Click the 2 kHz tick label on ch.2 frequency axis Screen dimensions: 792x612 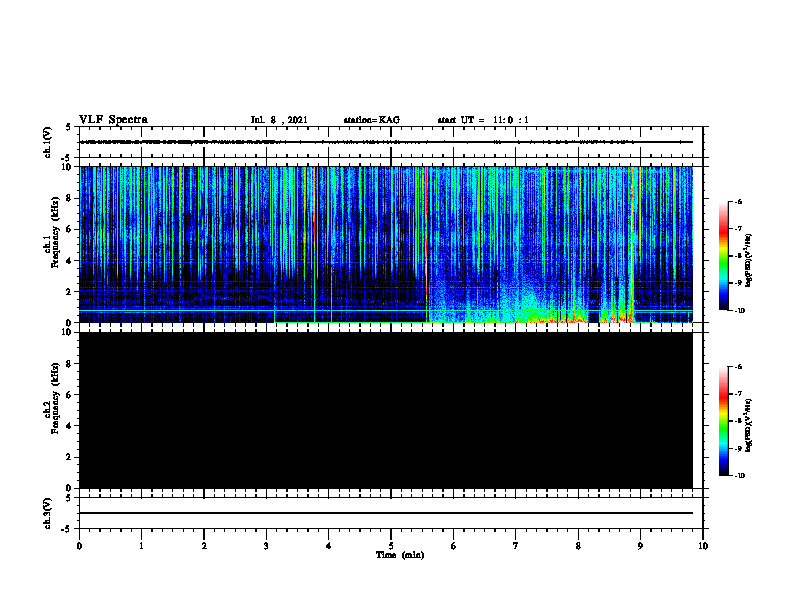click(69, 457)
